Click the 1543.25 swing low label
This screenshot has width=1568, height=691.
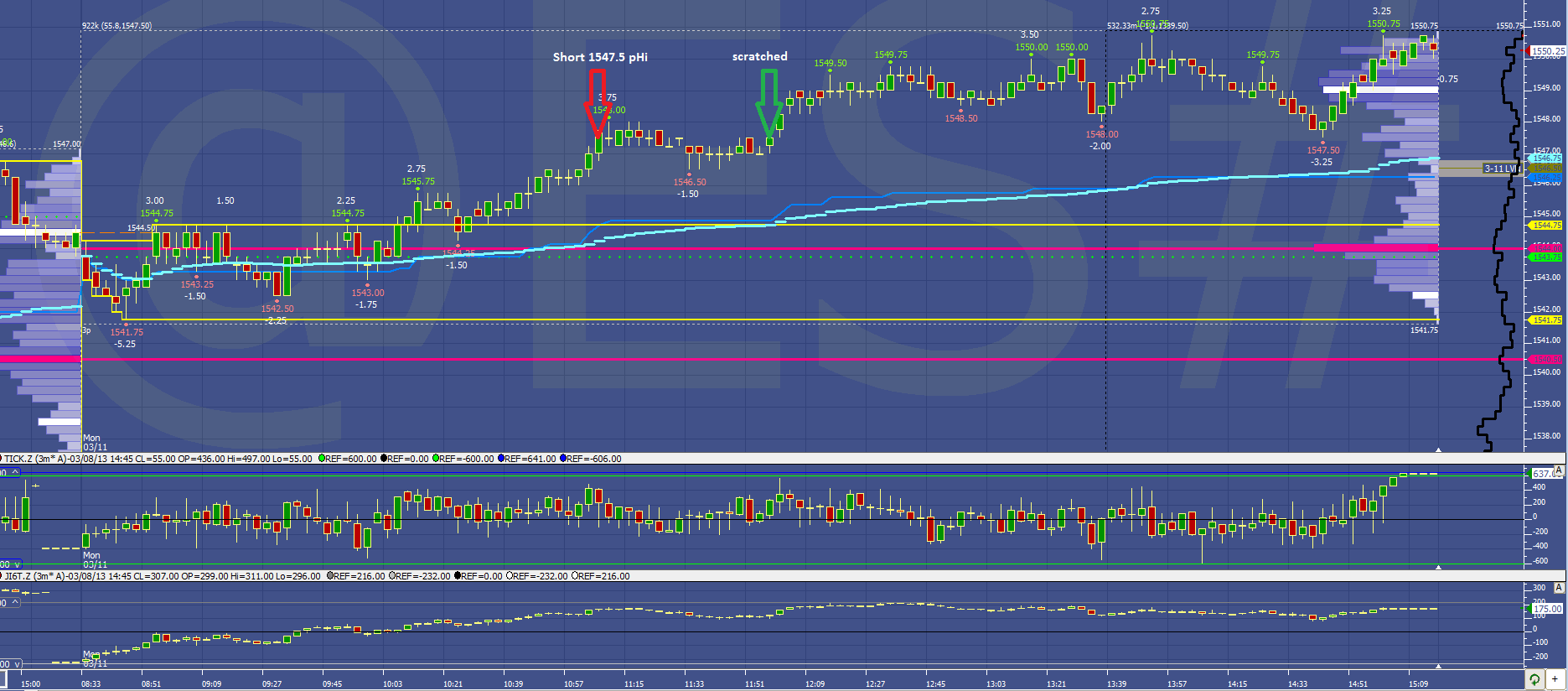coord(197,284)
